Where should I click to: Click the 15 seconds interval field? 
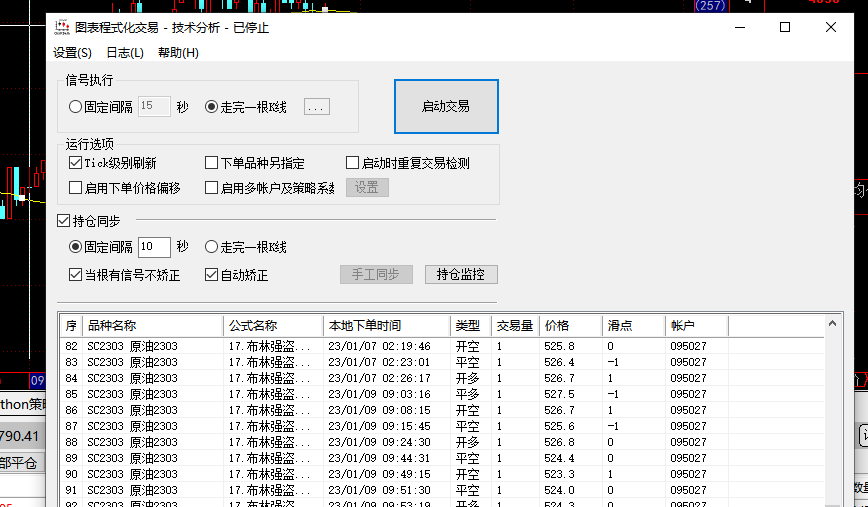(x=154, y=106)
